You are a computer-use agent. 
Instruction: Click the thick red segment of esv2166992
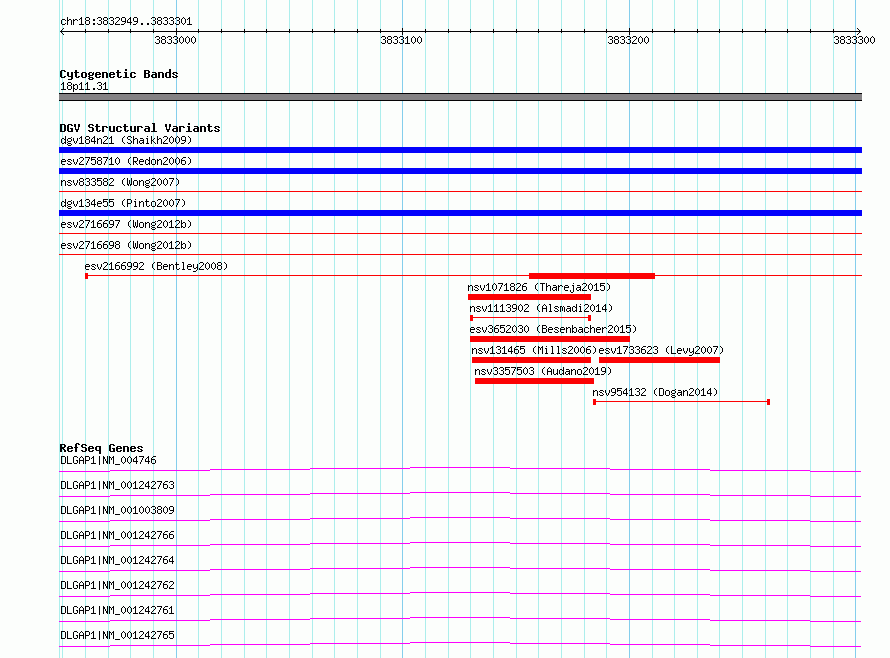pyautogui.click(x=592, y=276)
